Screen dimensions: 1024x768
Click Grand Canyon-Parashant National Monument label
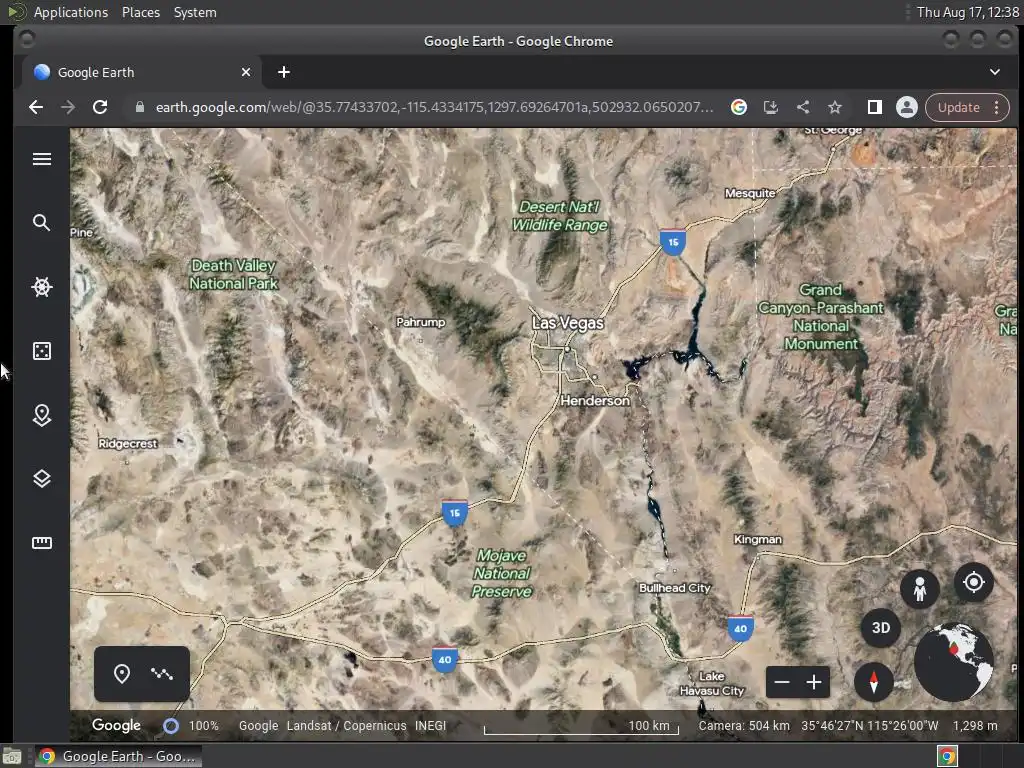click(821, 317)
